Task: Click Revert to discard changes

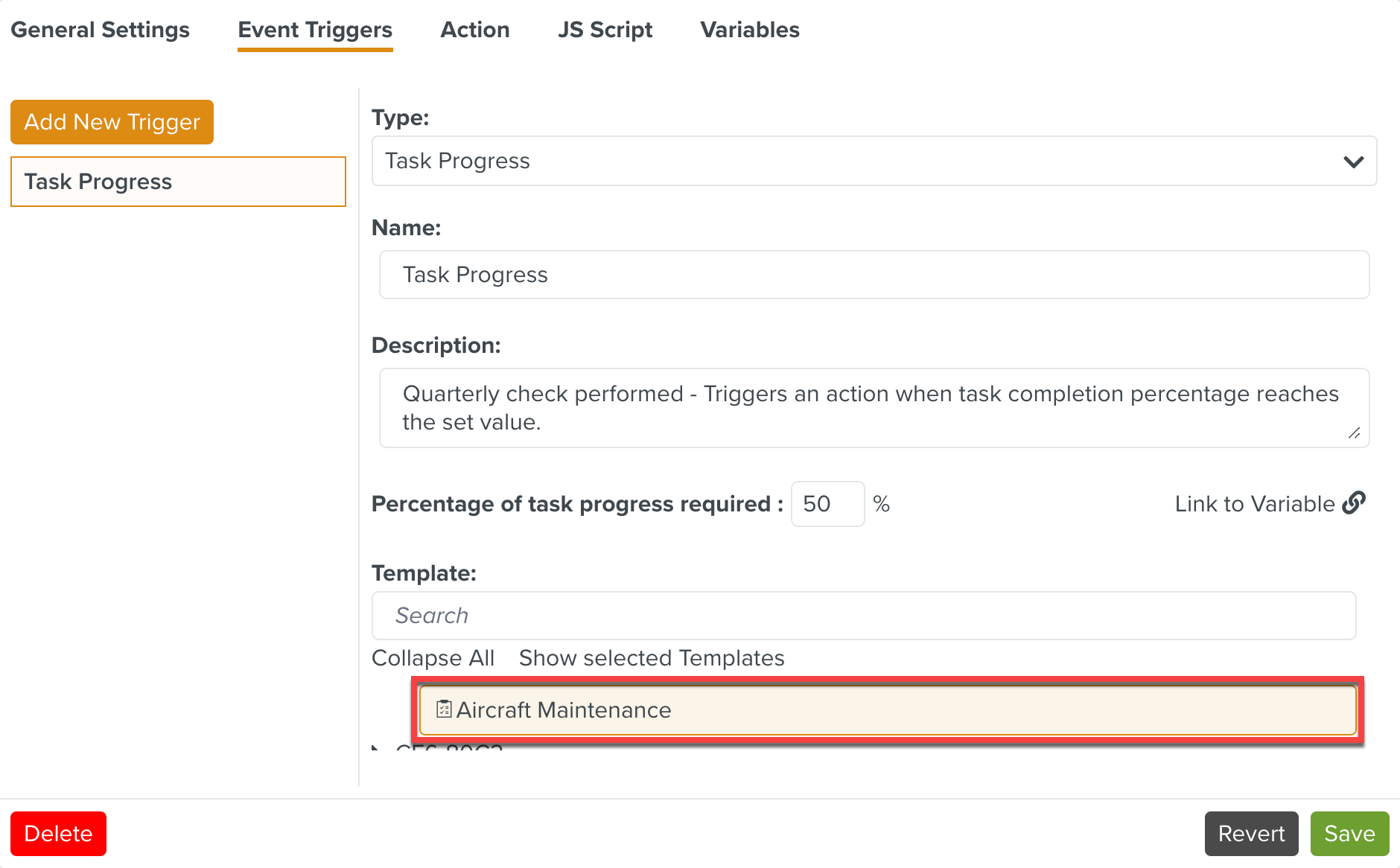Action: 1251,833
